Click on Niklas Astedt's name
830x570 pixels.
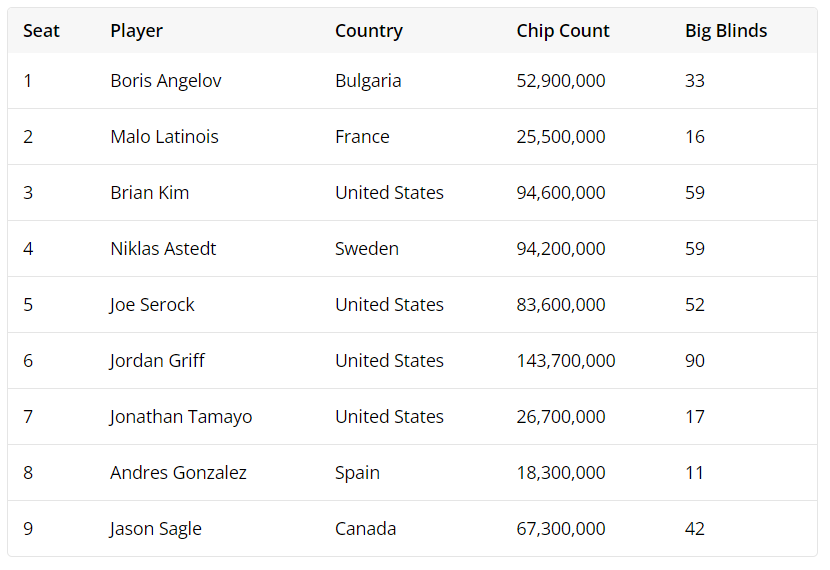[x=163, y=249]
